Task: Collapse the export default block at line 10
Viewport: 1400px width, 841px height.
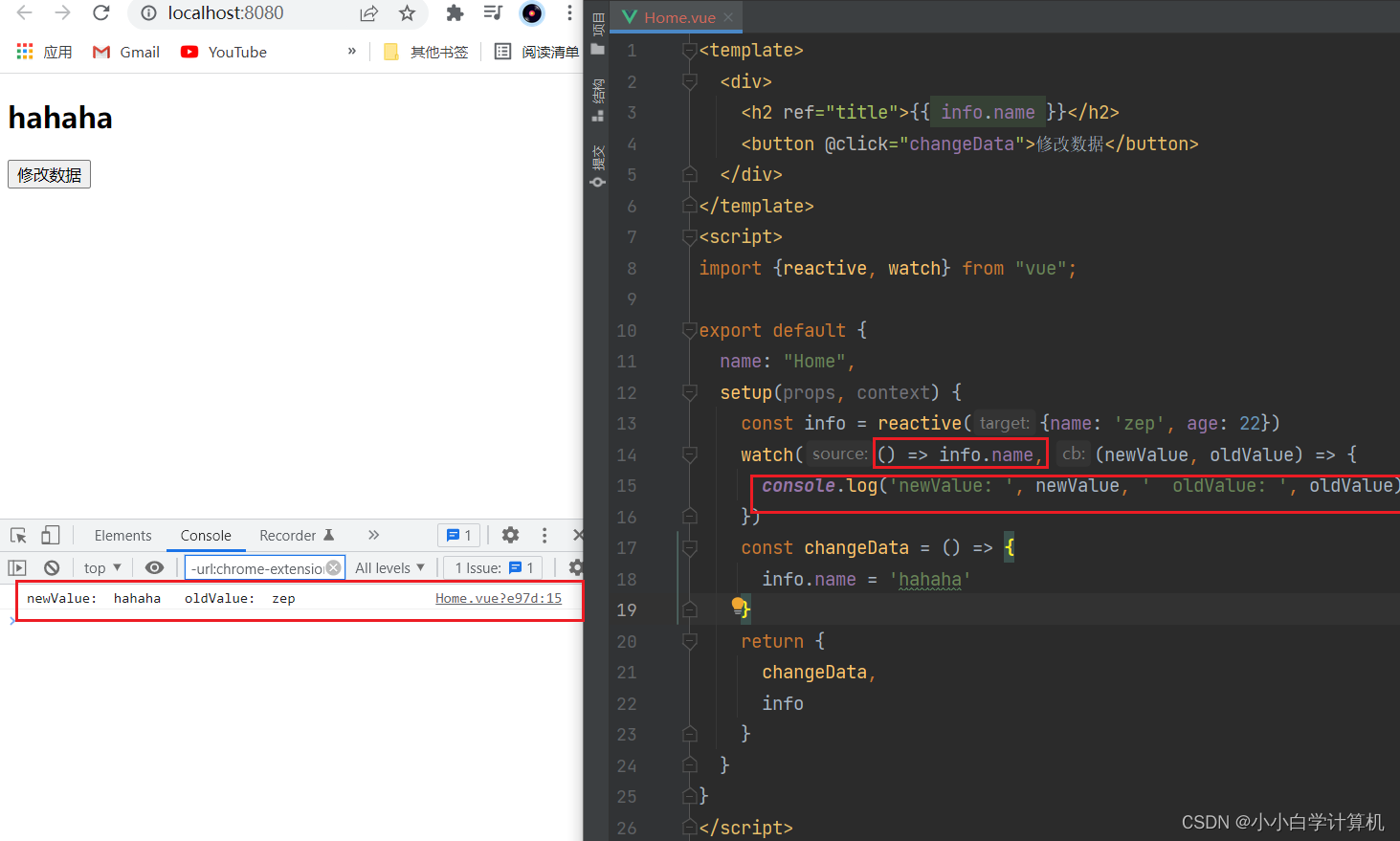Action: [x=689, y=330]
